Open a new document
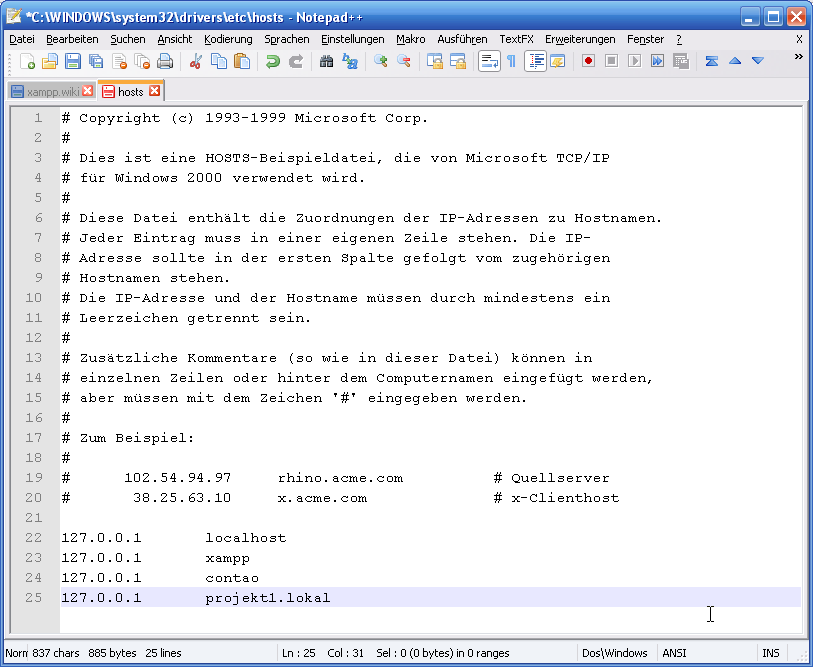 [28, 60]
